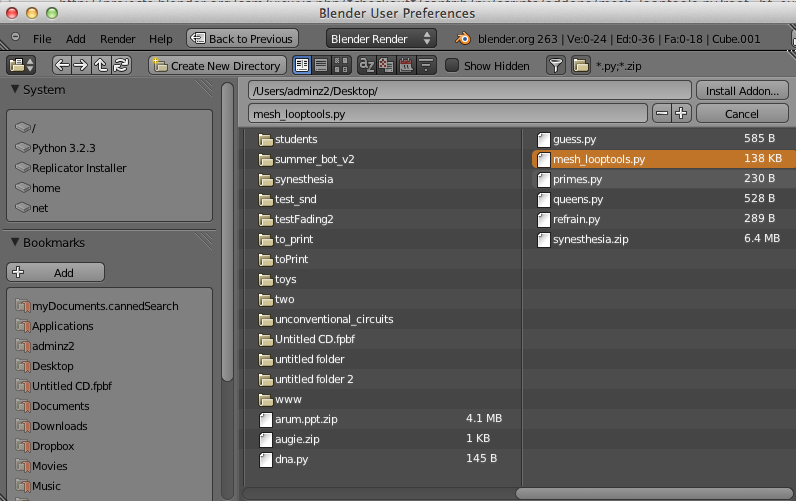Open the unconventional_circuits folder
The height and width of the screenshot is (501, 796).
point(383,319)
